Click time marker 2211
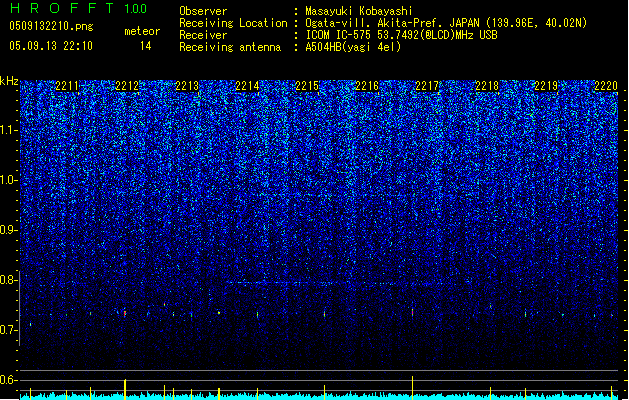This screenshot has width=629, height=400. [x=67, y=86]
